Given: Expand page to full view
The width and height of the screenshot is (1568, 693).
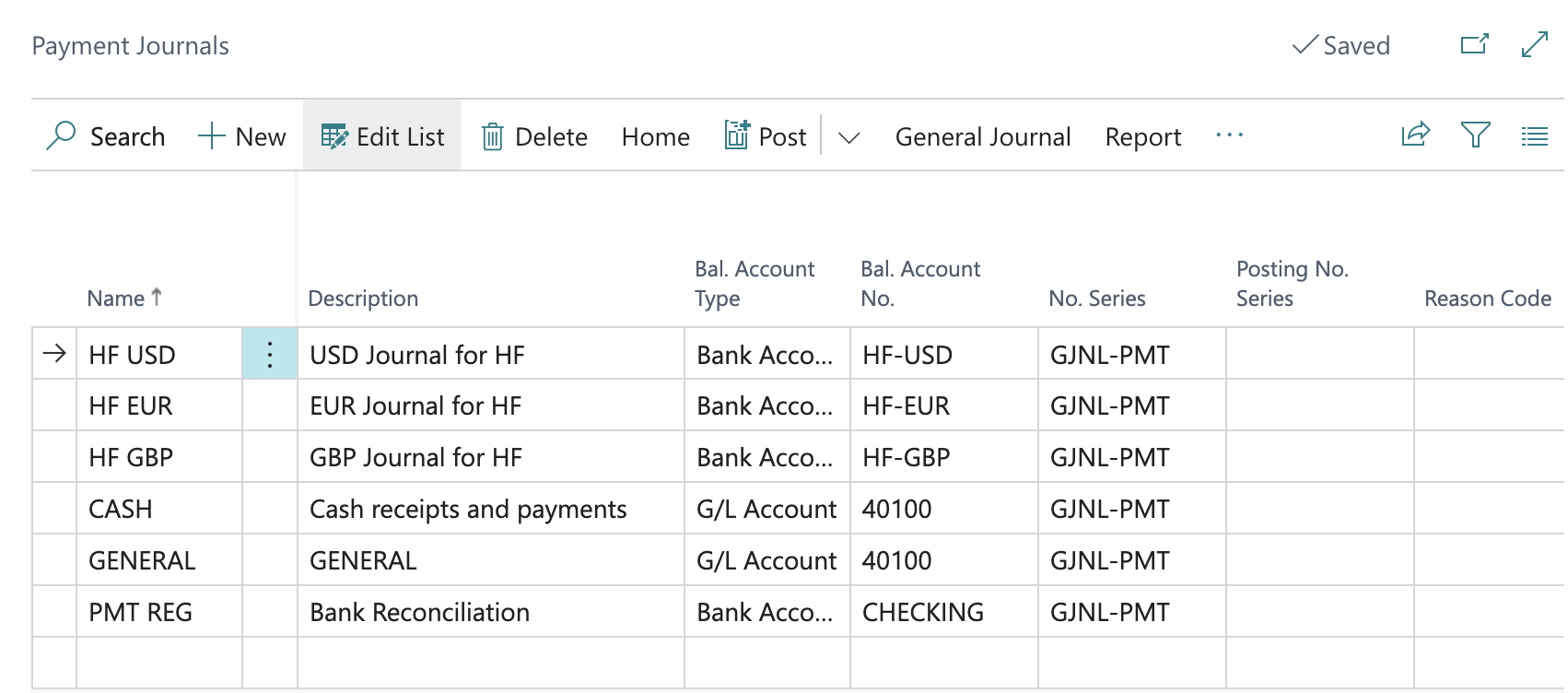Looking at the screenshot, I should (x=1534, y=44).
